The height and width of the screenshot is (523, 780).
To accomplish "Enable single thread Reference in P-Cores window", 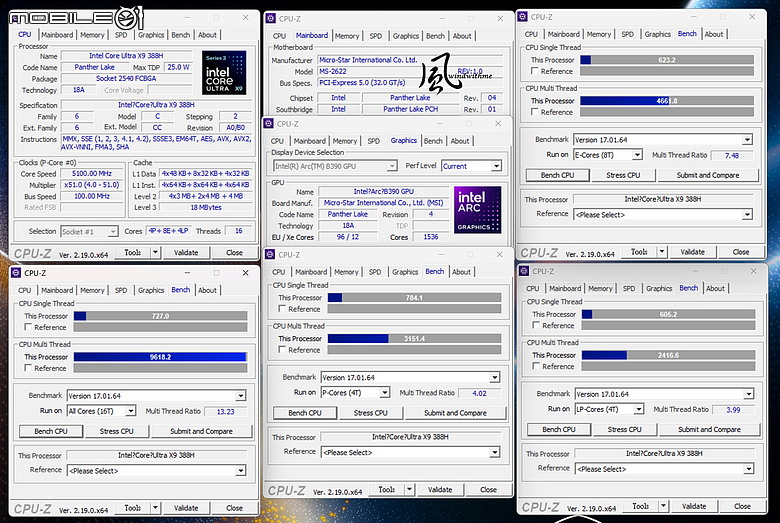I will coord(282,309).
